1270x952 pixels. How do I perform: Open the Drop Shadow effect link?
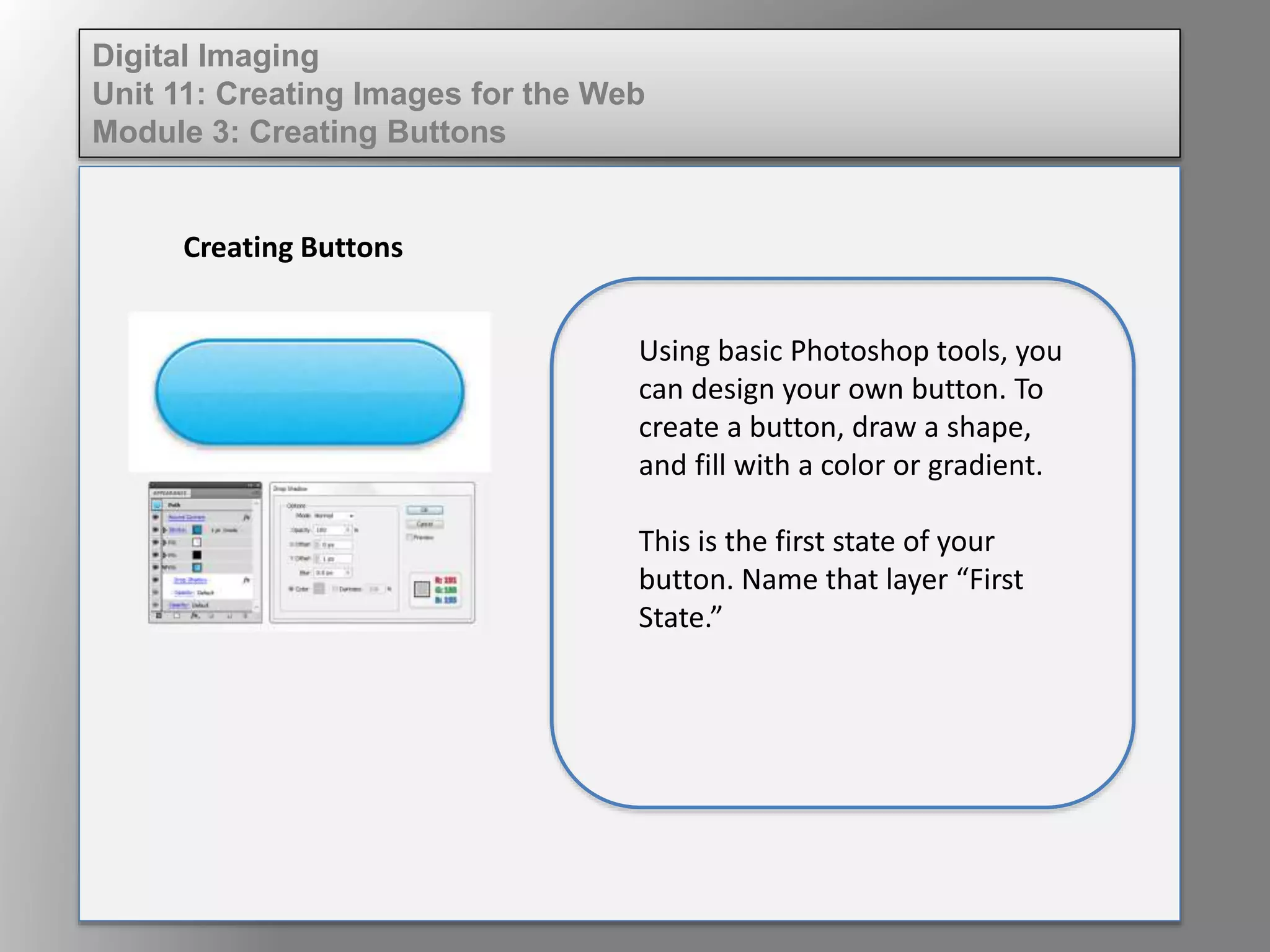[190, 580]
